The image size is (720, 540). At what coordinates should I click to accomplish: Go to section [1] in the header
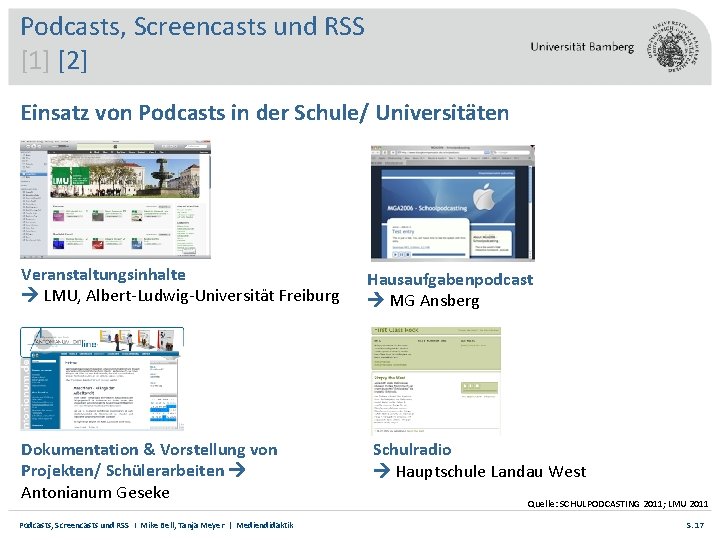[35, 61]
